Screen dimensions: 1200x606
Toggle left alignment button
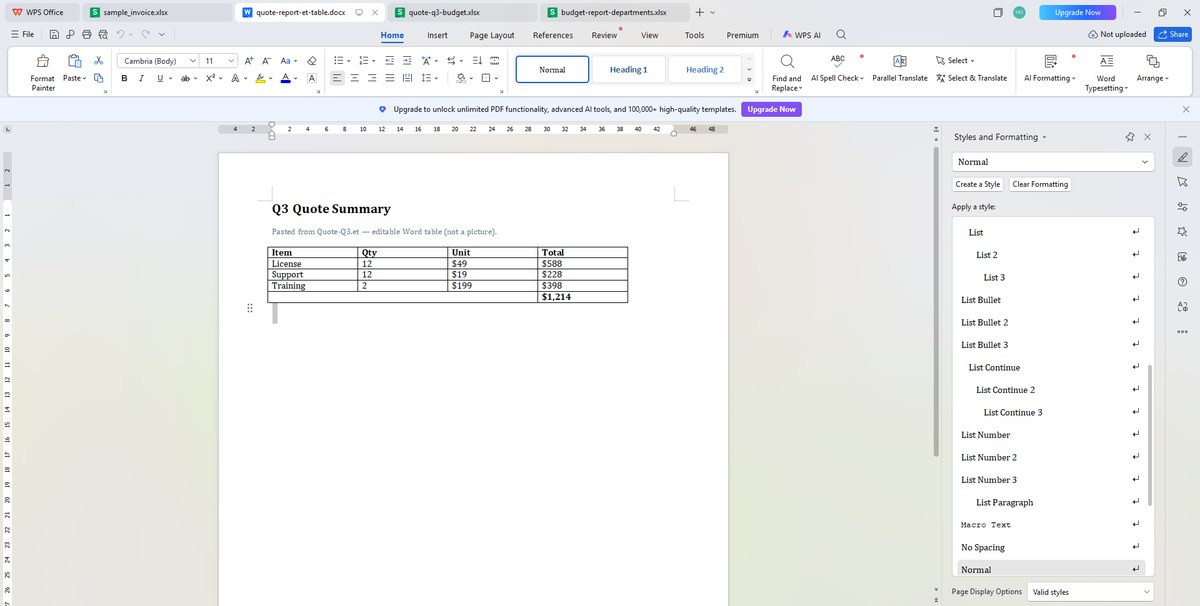337,78
